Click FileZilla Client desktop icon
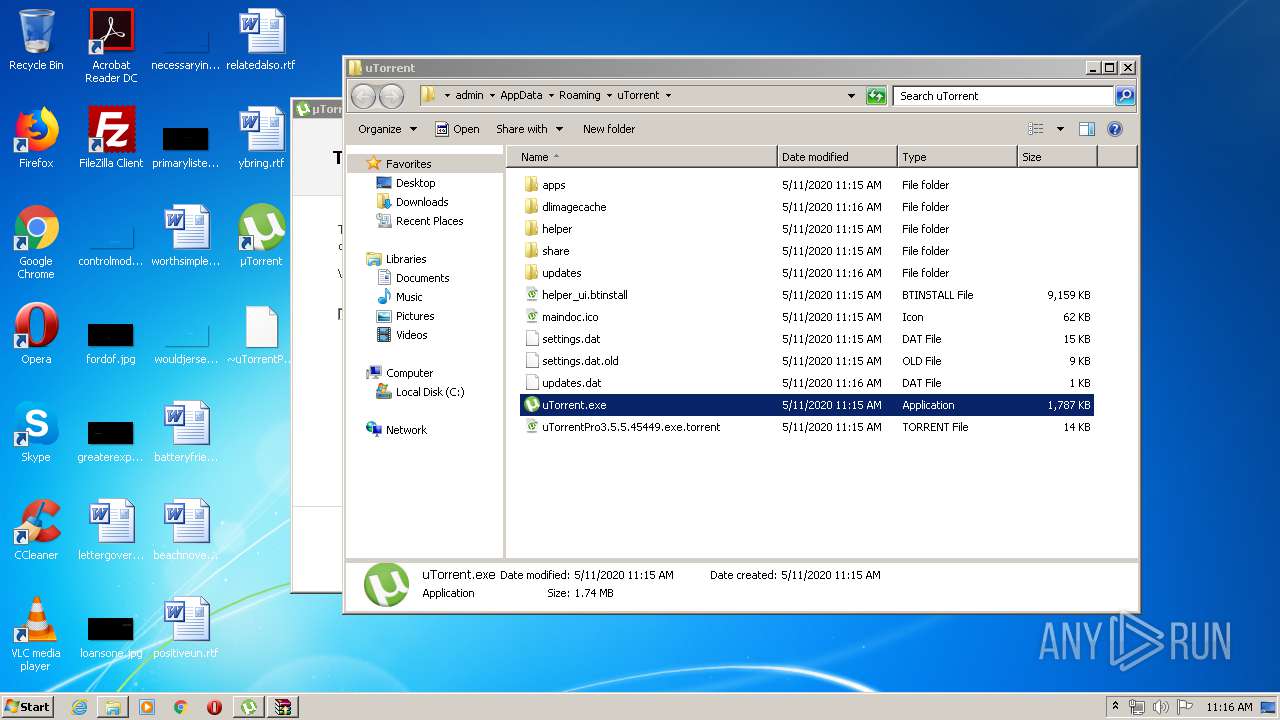The width and height of the screenshot is (1280, 720). [111, 138]
